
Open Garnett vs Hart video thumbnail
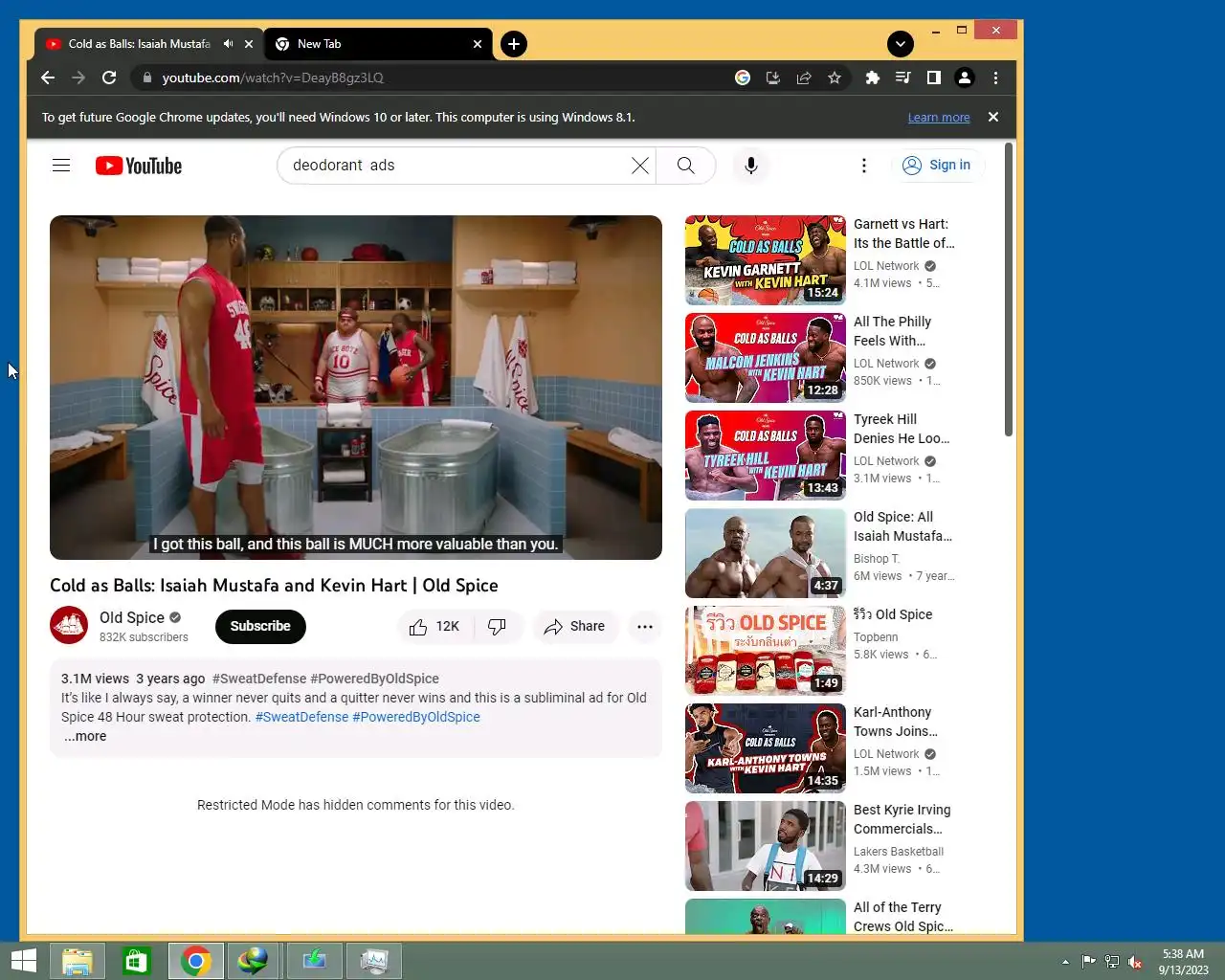click(766, 260)
